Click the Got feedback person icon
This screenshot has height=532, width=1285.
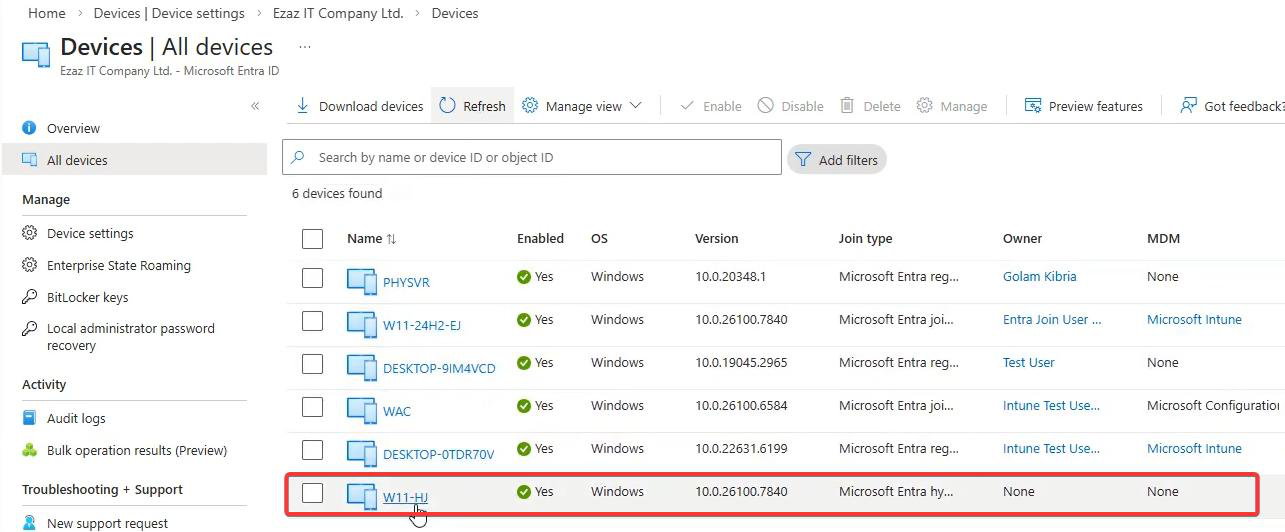coord(1188,105)
